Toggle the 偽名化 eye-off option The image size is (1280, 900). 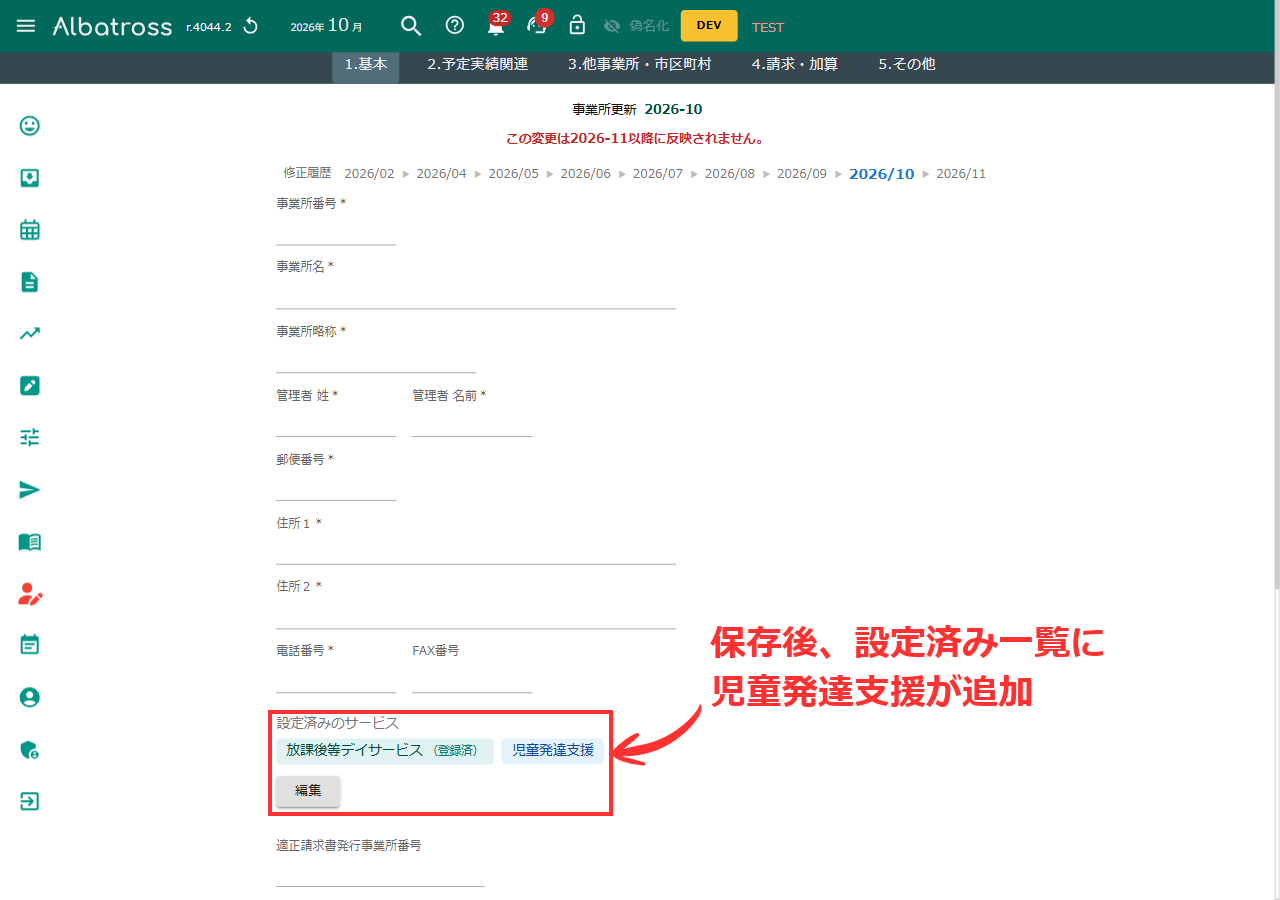click(x=636, y=26)
